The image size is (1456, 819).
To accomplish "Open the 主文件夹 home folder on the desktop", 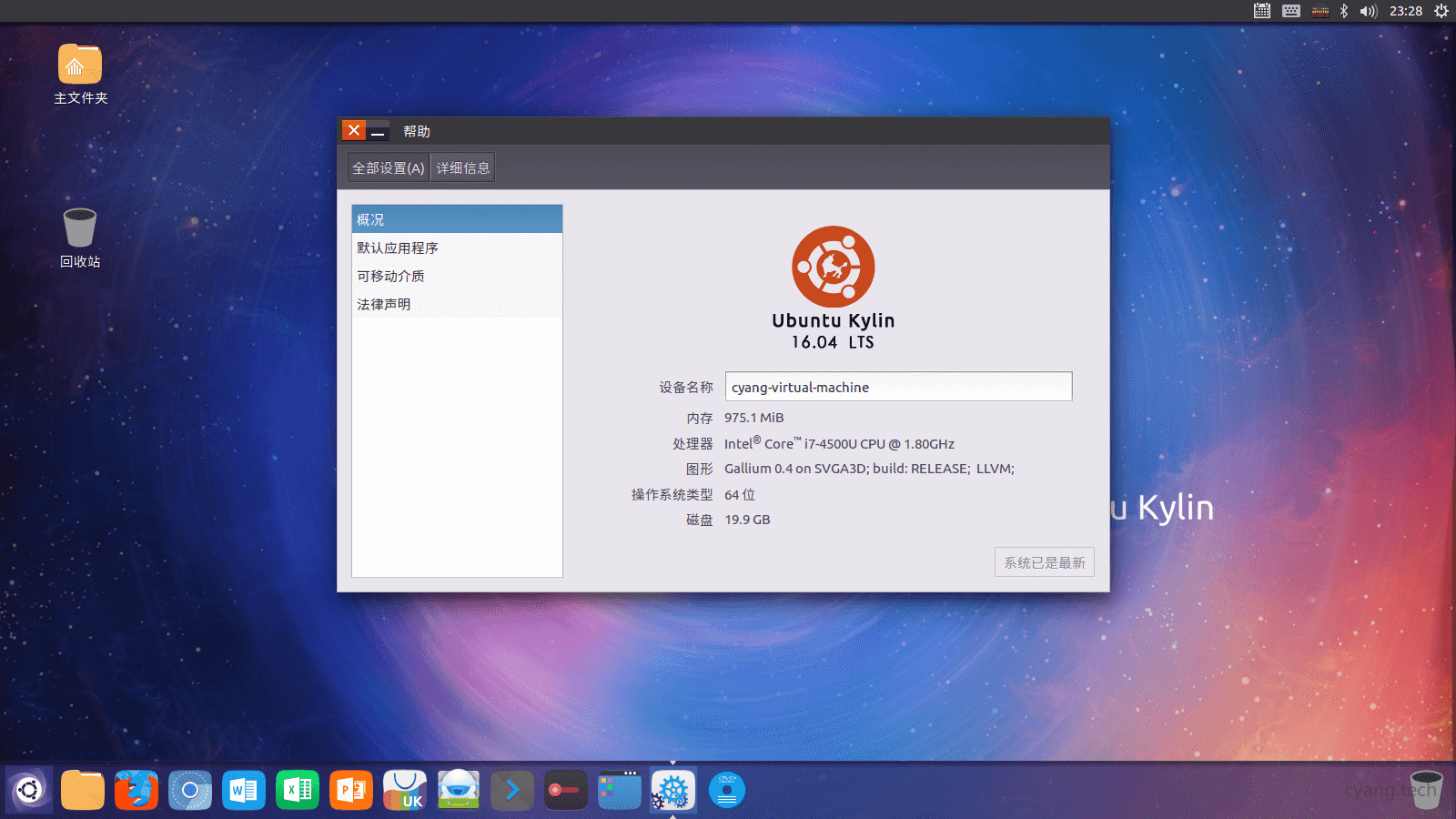I will (80, 66).
